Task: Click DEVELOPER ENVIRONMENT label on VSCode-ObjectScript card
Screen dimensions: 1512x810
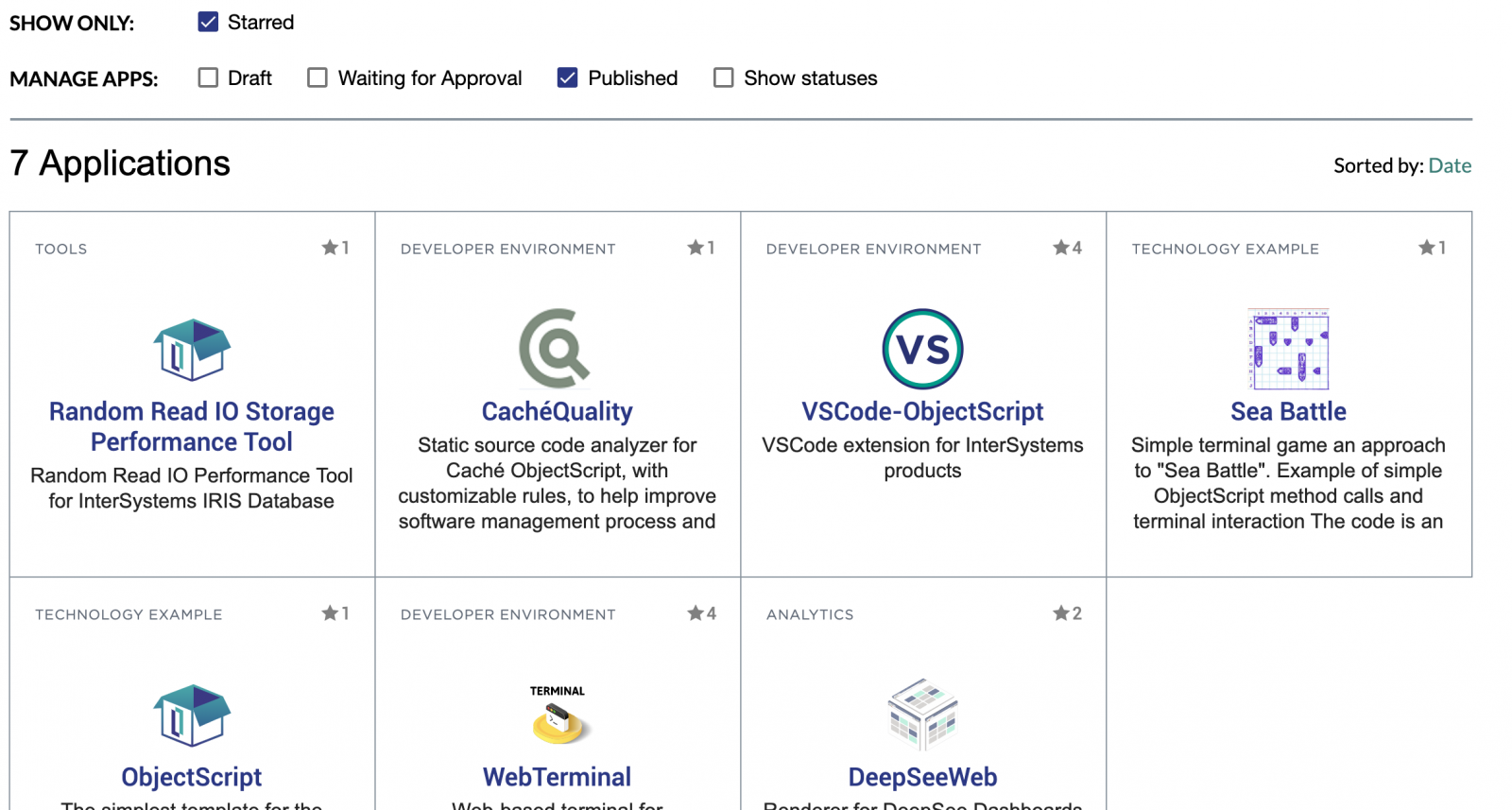Action: pyautogui.click(x=873, y=249)
